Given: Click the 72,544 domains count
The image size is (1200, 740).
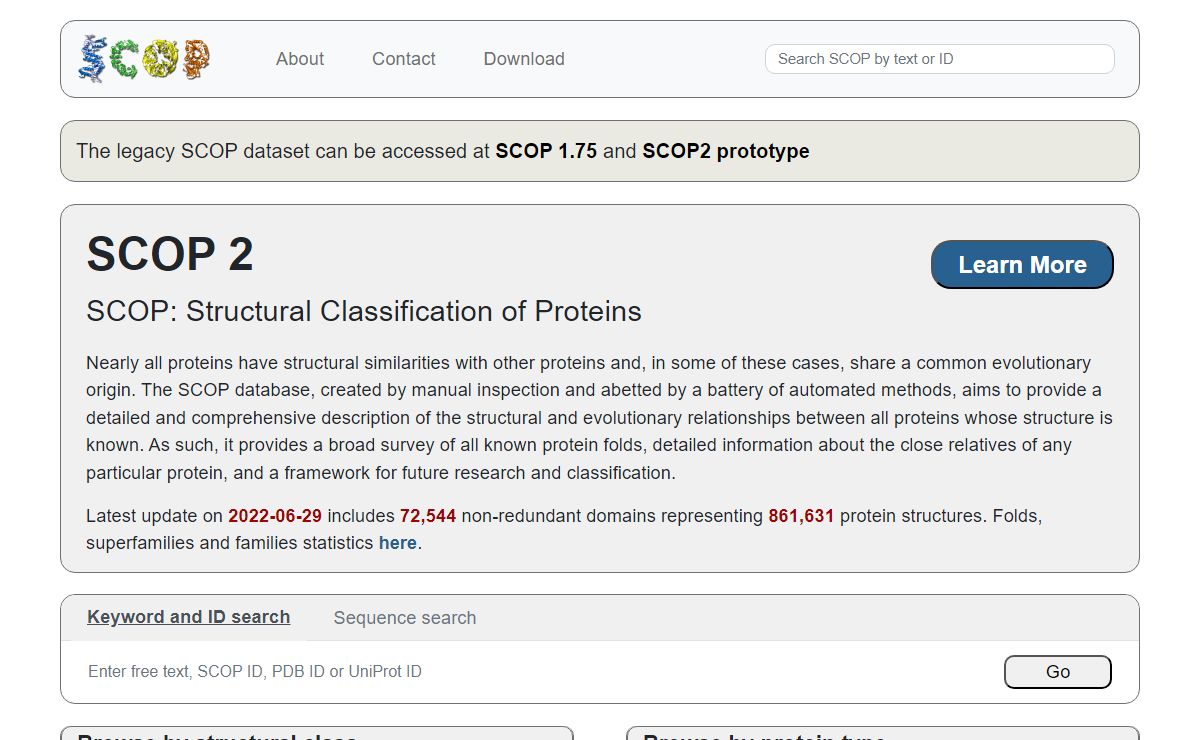Looking at the screenshot, I should (428, 516).
